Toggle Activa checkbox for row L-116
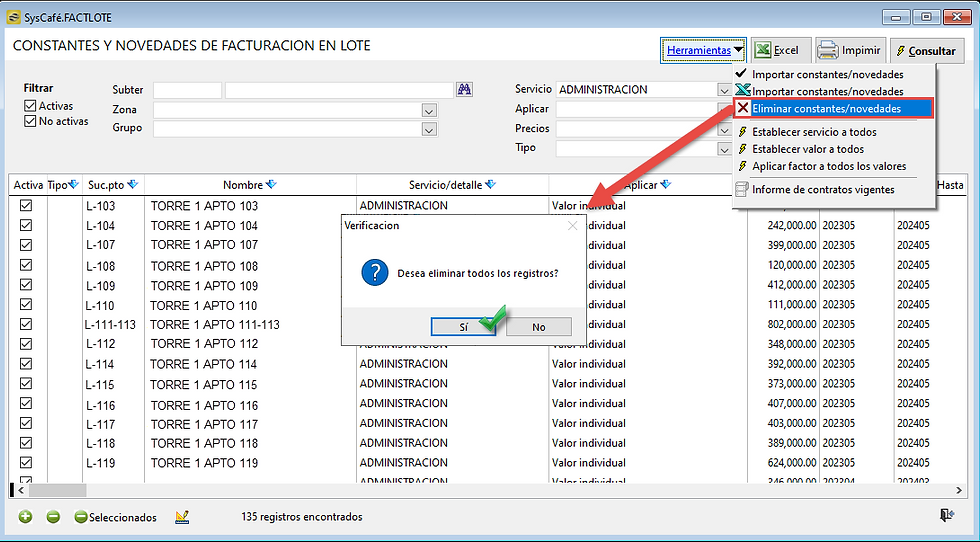 [26, 403]
